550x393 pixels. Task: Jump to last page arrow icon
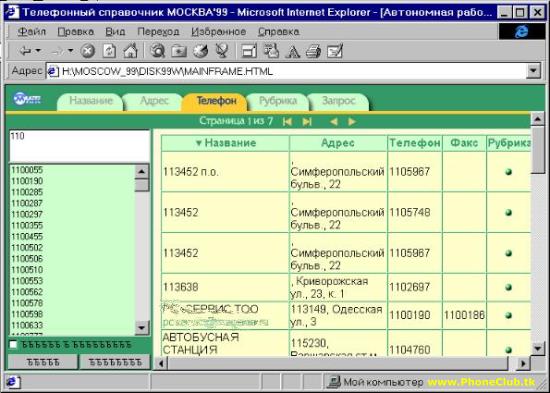tap(307, 122)
